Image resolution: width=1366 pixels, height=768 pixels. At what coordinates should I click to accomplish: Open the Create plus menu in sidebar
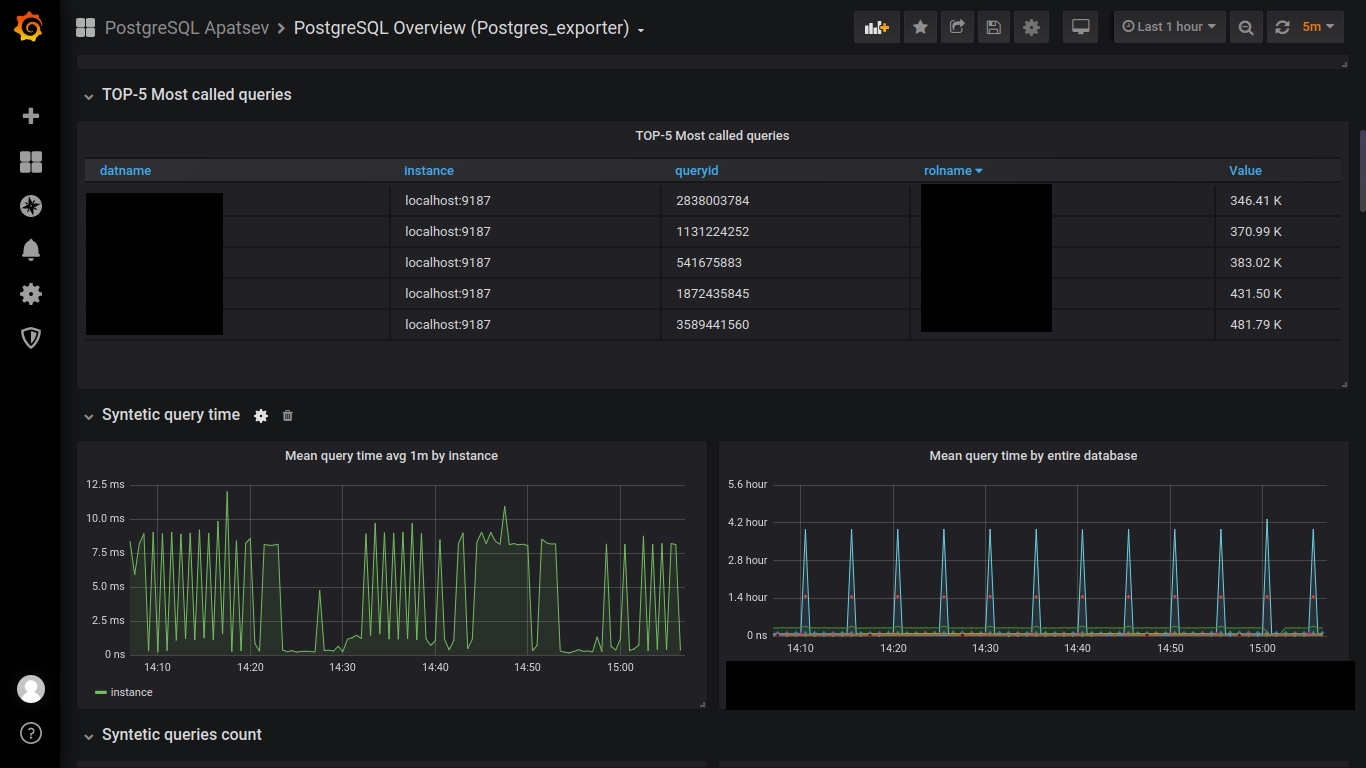tap(31, 116)
